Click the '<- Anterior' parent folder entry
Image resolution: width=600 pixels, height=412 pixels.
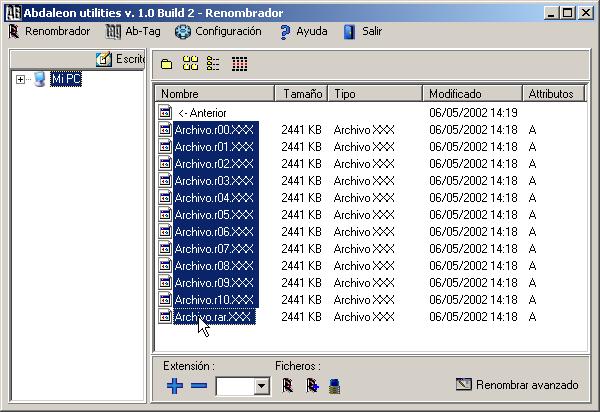click(x=201, y=113)
